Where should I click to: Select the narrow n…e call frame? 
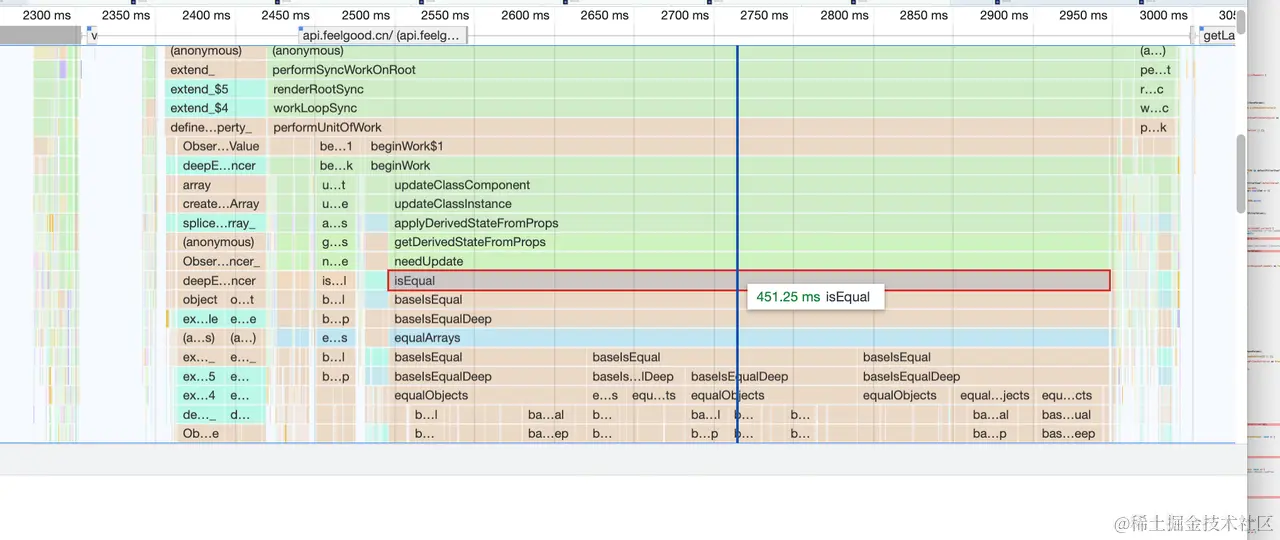click(x=333, y=261)
